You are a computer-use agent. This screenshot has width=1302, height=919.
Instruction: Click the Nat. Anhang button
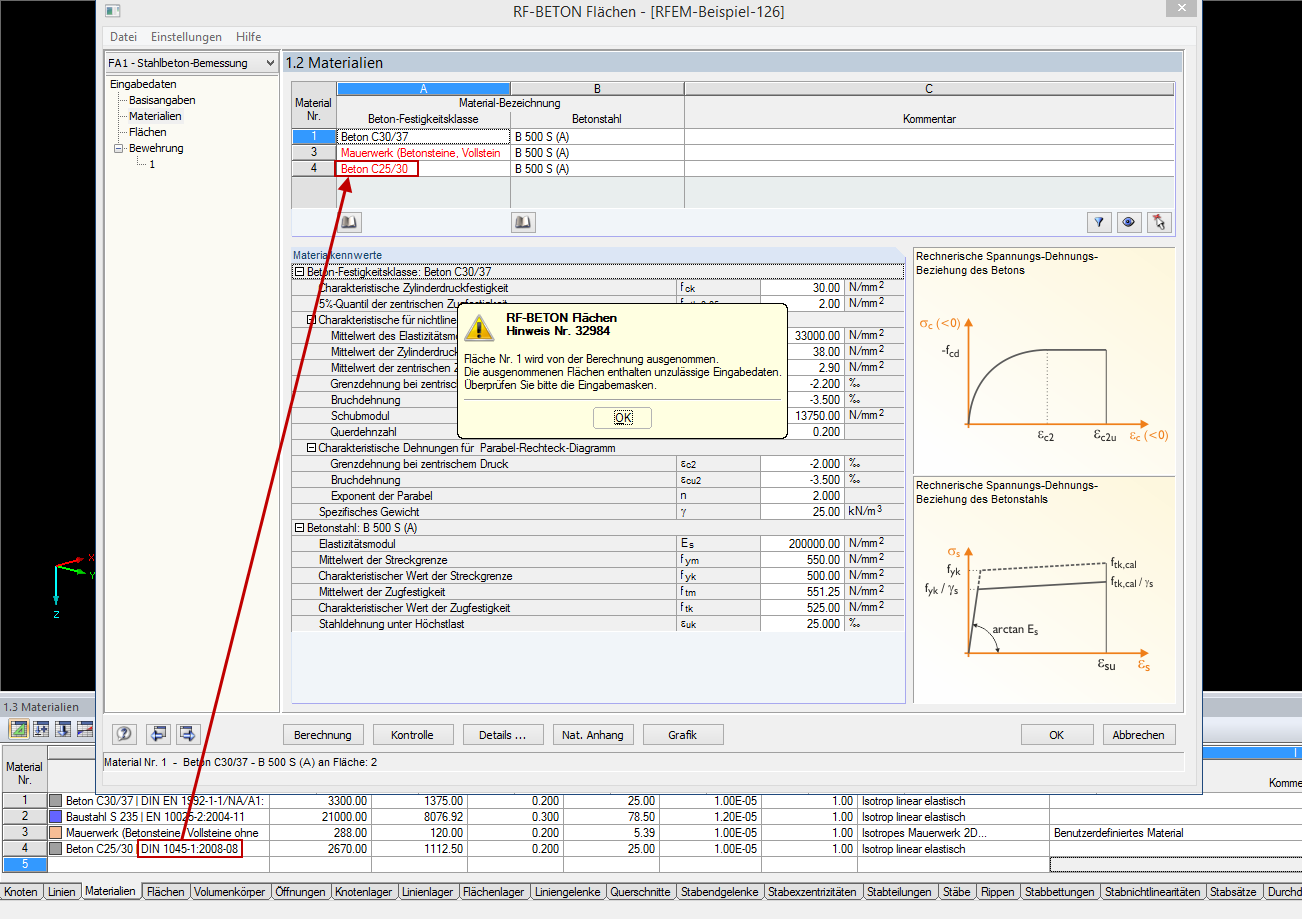592,735
